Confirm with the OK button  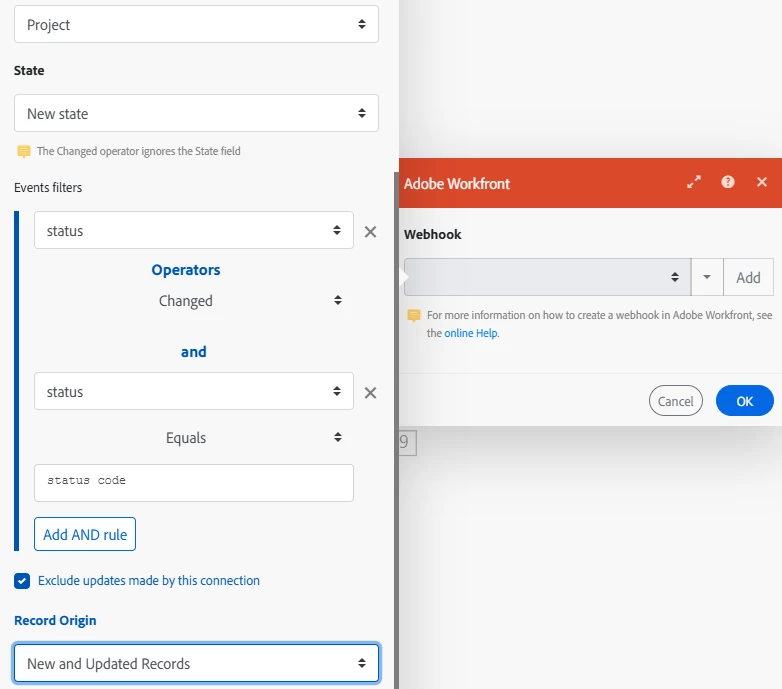745,400
